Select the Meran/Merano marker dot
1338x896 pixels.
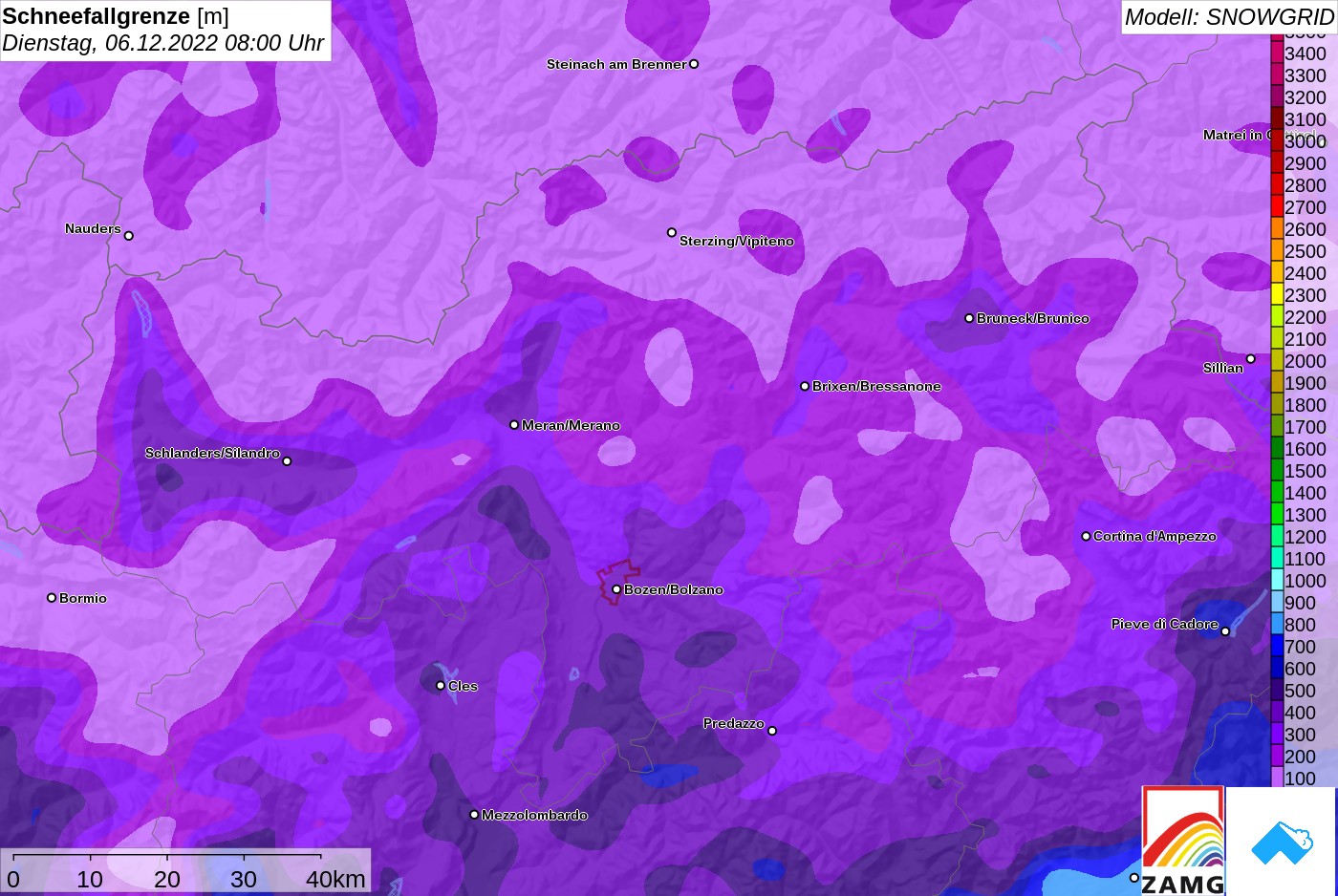point(514,424)
